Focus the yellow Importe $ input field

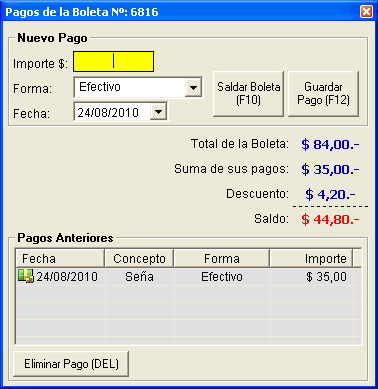point(113,61)
